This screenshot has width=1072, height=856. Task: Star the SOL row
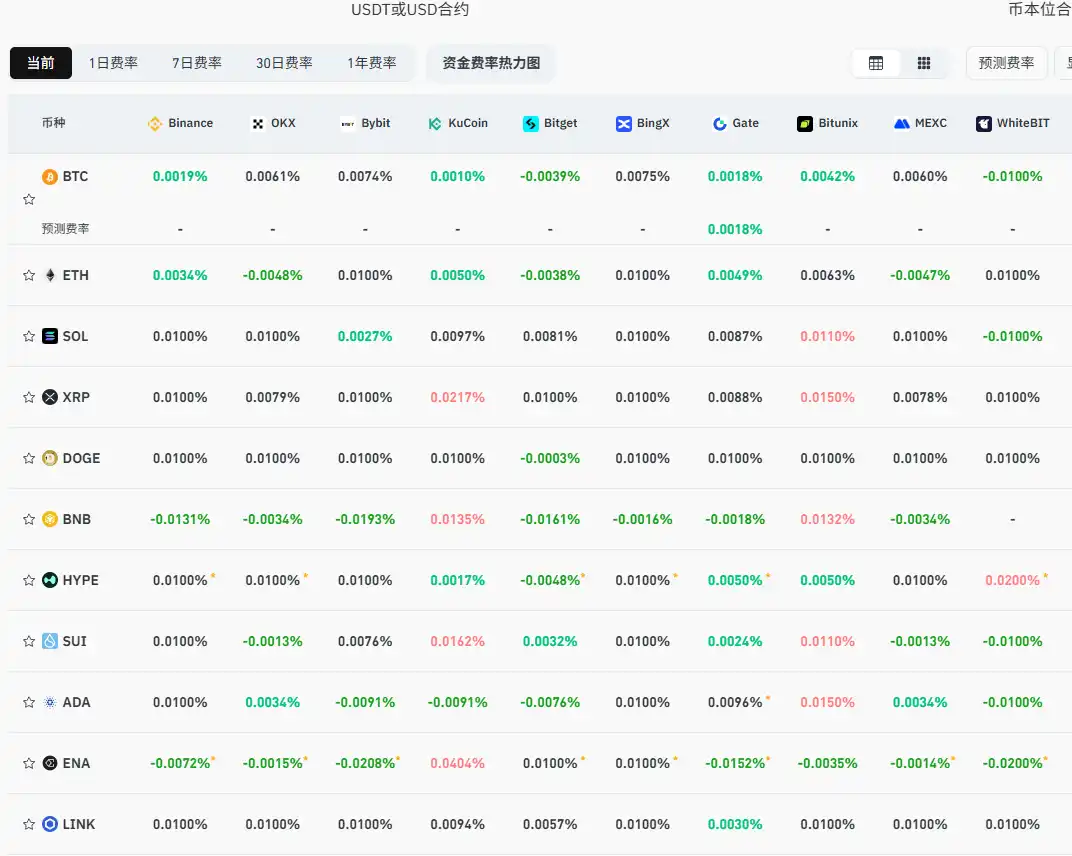[x=29, y=336]
